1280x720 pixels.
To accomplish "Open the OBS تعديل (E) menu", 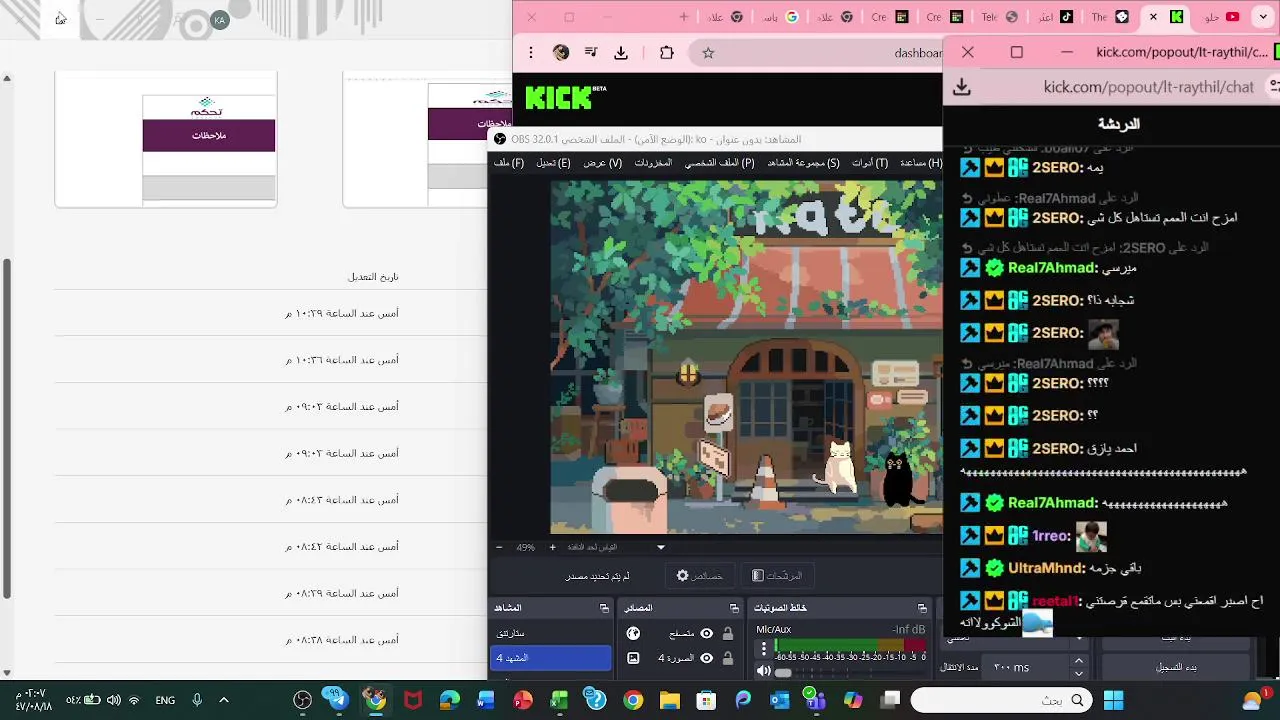I will (553, 163).
